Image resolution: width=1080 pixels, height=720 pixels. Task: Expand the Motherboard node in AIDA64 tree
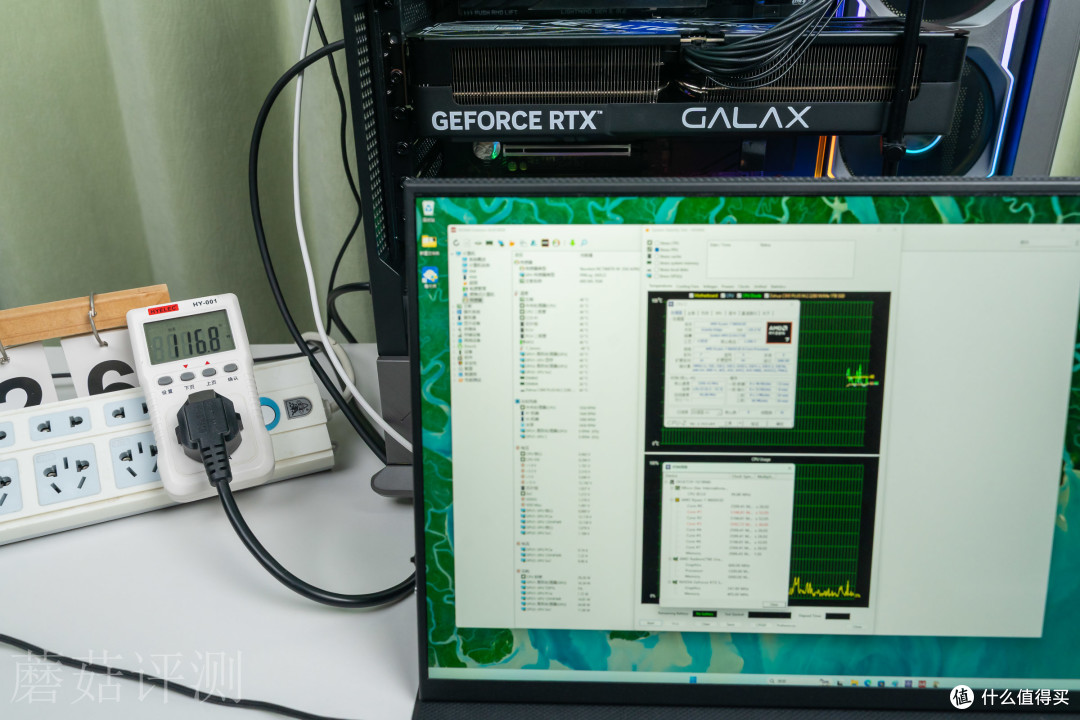pos(454,306)
